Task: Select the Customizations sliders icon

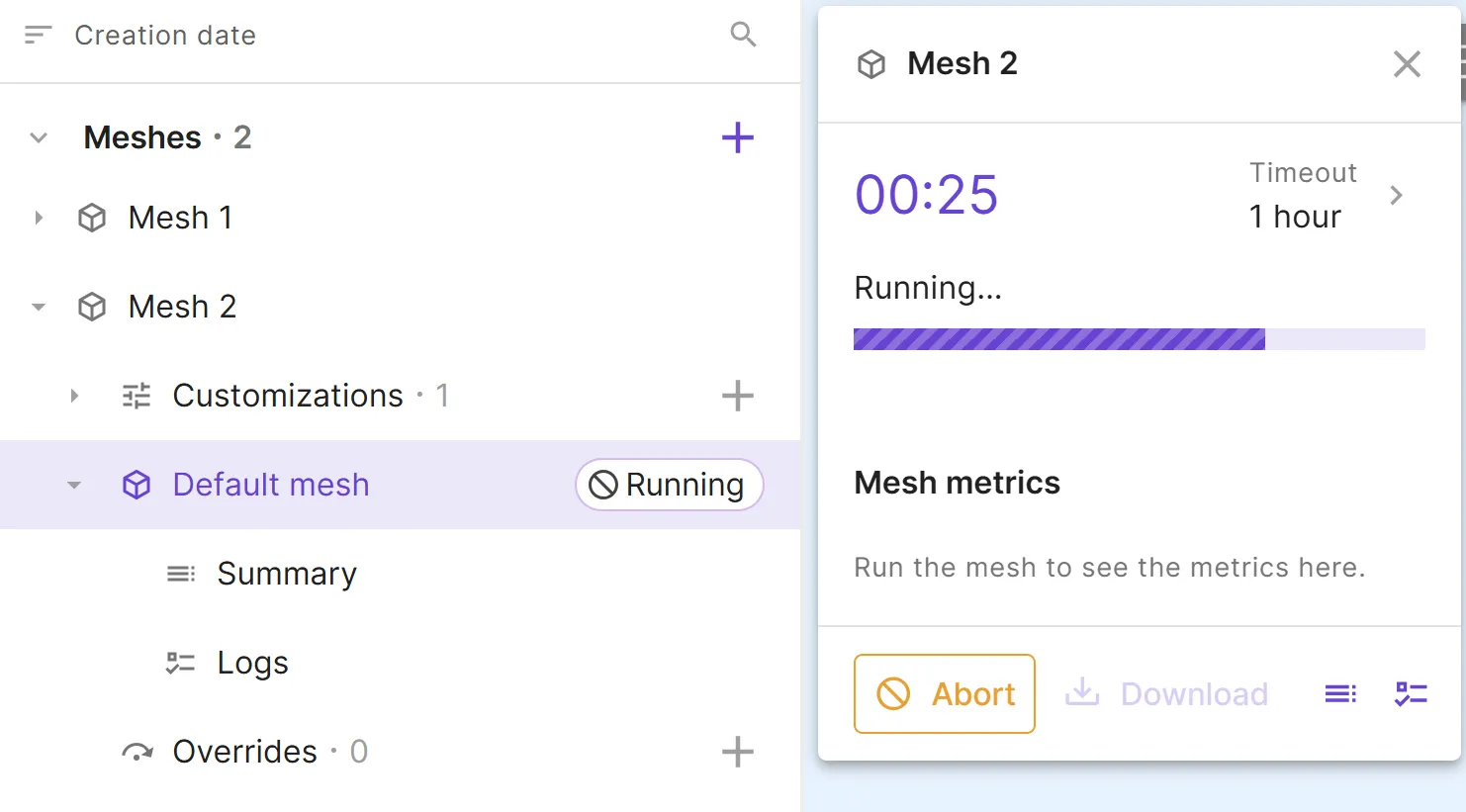Action: (x=135, y=396)
